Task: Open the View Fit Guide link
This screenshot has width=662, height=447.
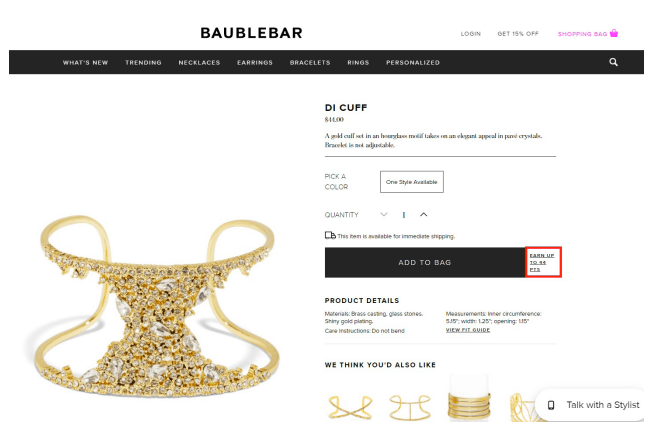Action: point(468,330)
